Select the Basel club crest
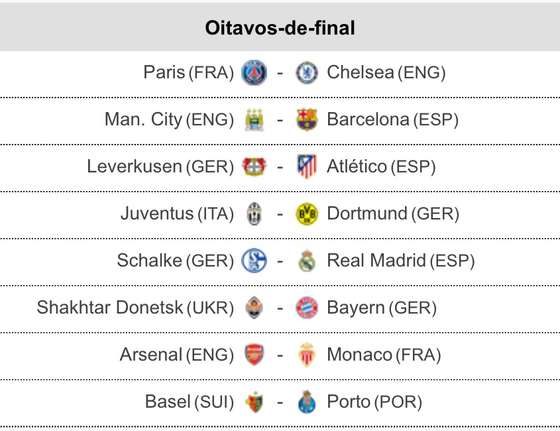Viewport: 560px width, 431px height. click(254, 402)
